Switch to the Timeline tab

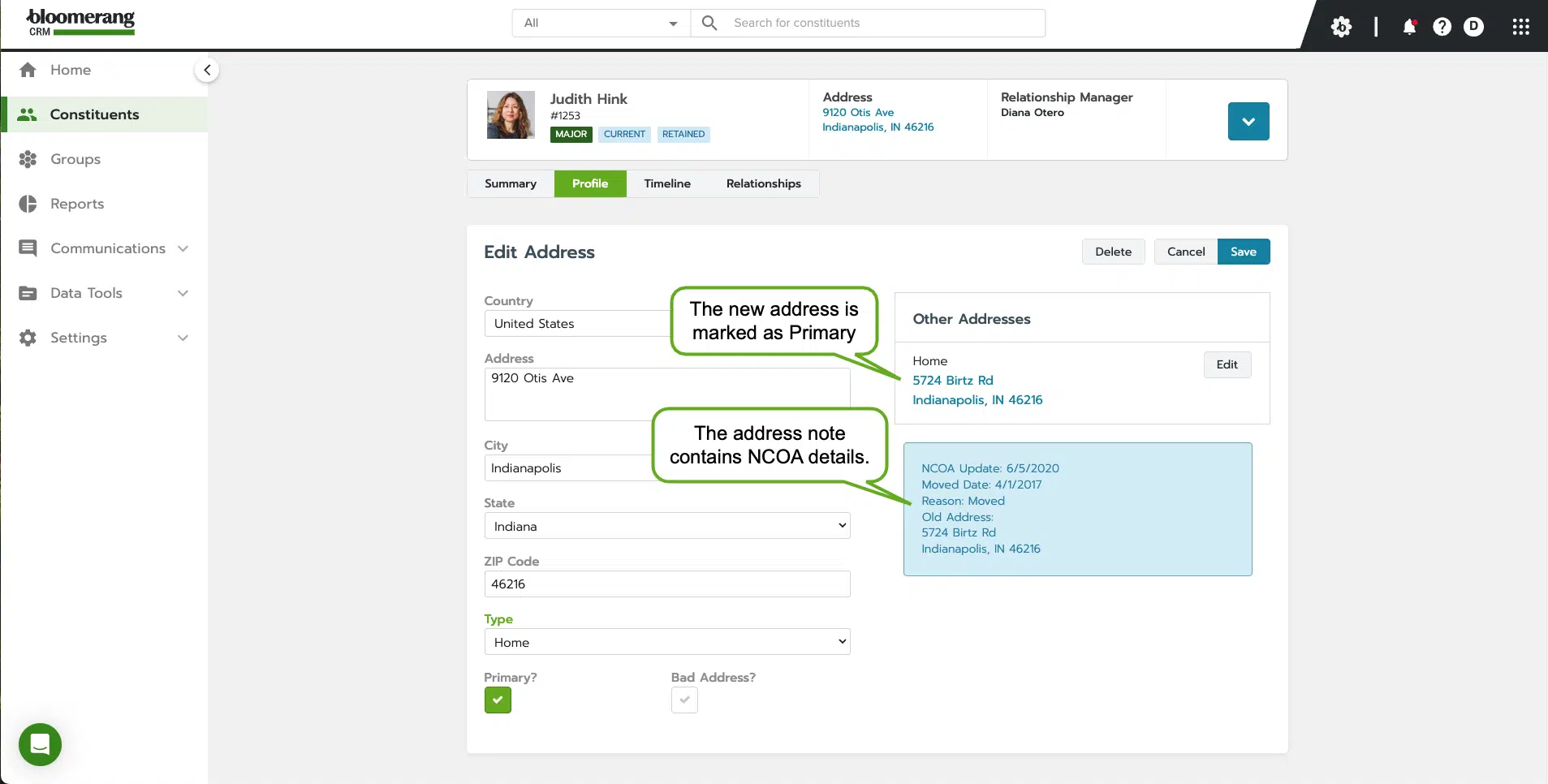click(667, 183)
